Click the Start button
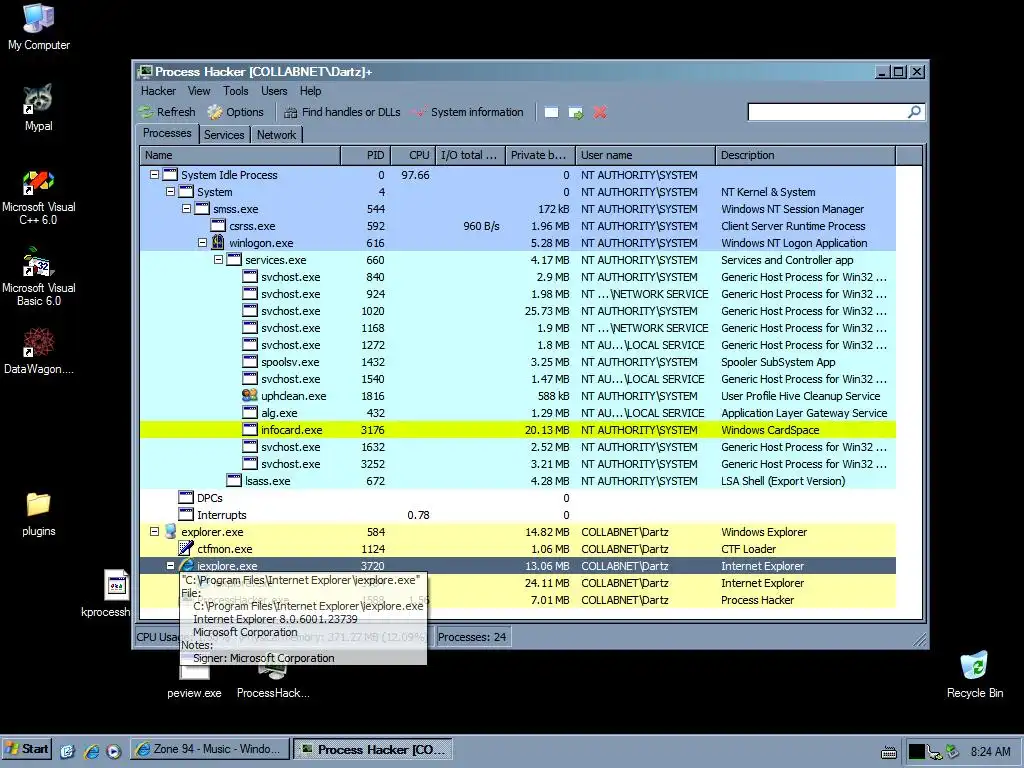The height and width of the screenshot is (768, 1024). (x=28, y=749)
